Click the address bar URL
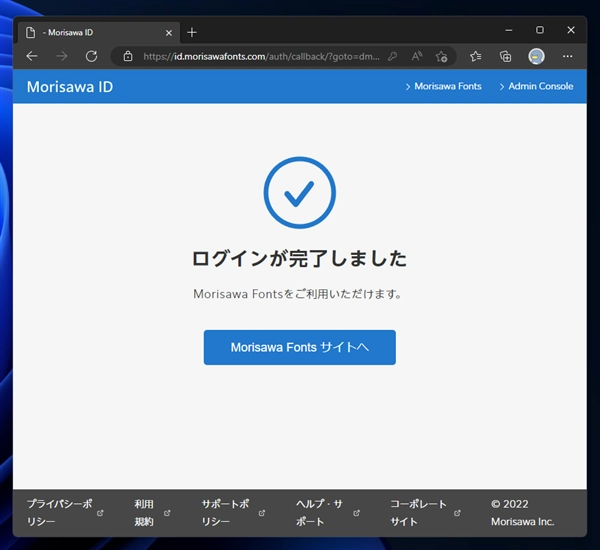Screen dimensions: 600x550 tap(261, 57)
